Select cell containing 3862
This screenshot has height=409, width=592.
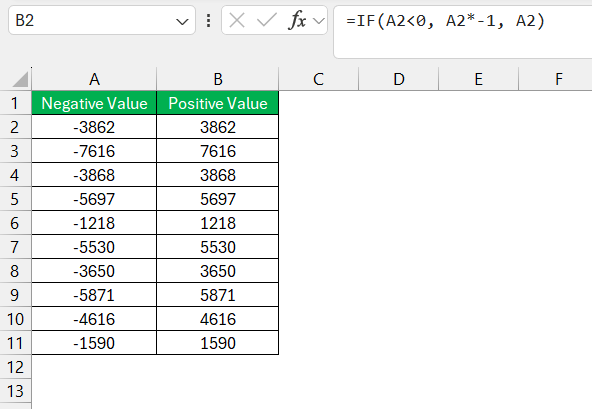click(x=217, y=127)
